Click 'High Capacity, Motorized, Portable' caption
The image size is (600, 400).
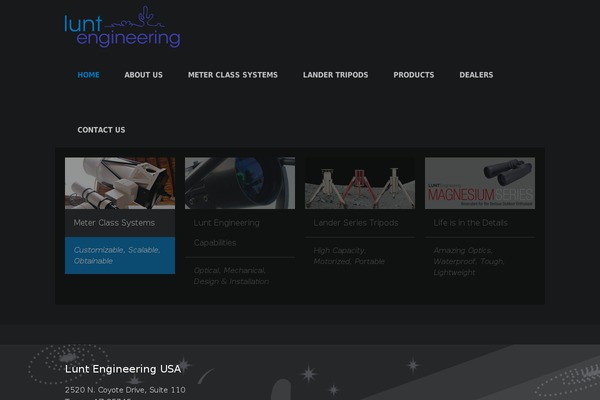pyautogui.click(x=349, y=256)
